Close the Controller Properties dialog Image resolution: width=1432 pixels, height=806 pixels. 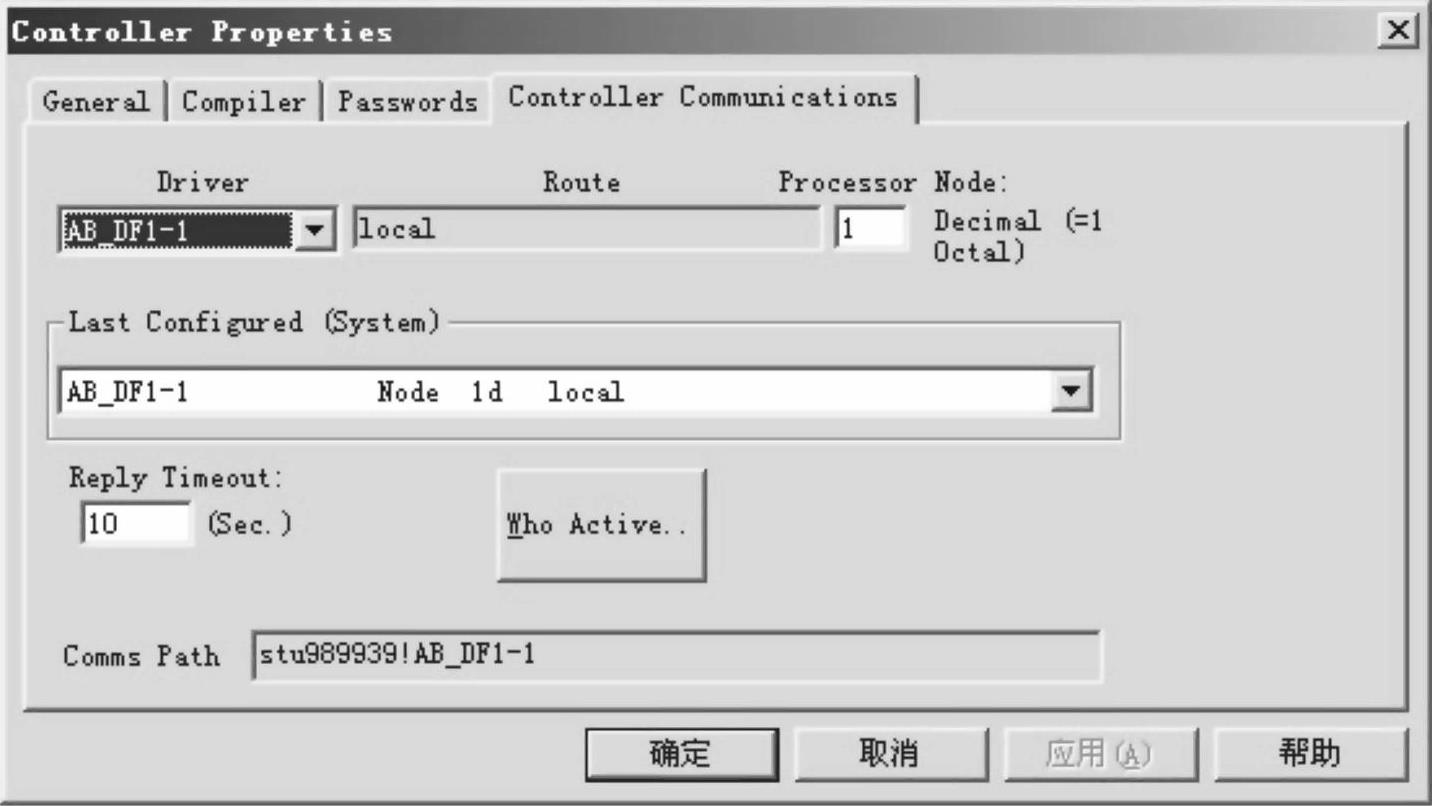click(1402, 31)
